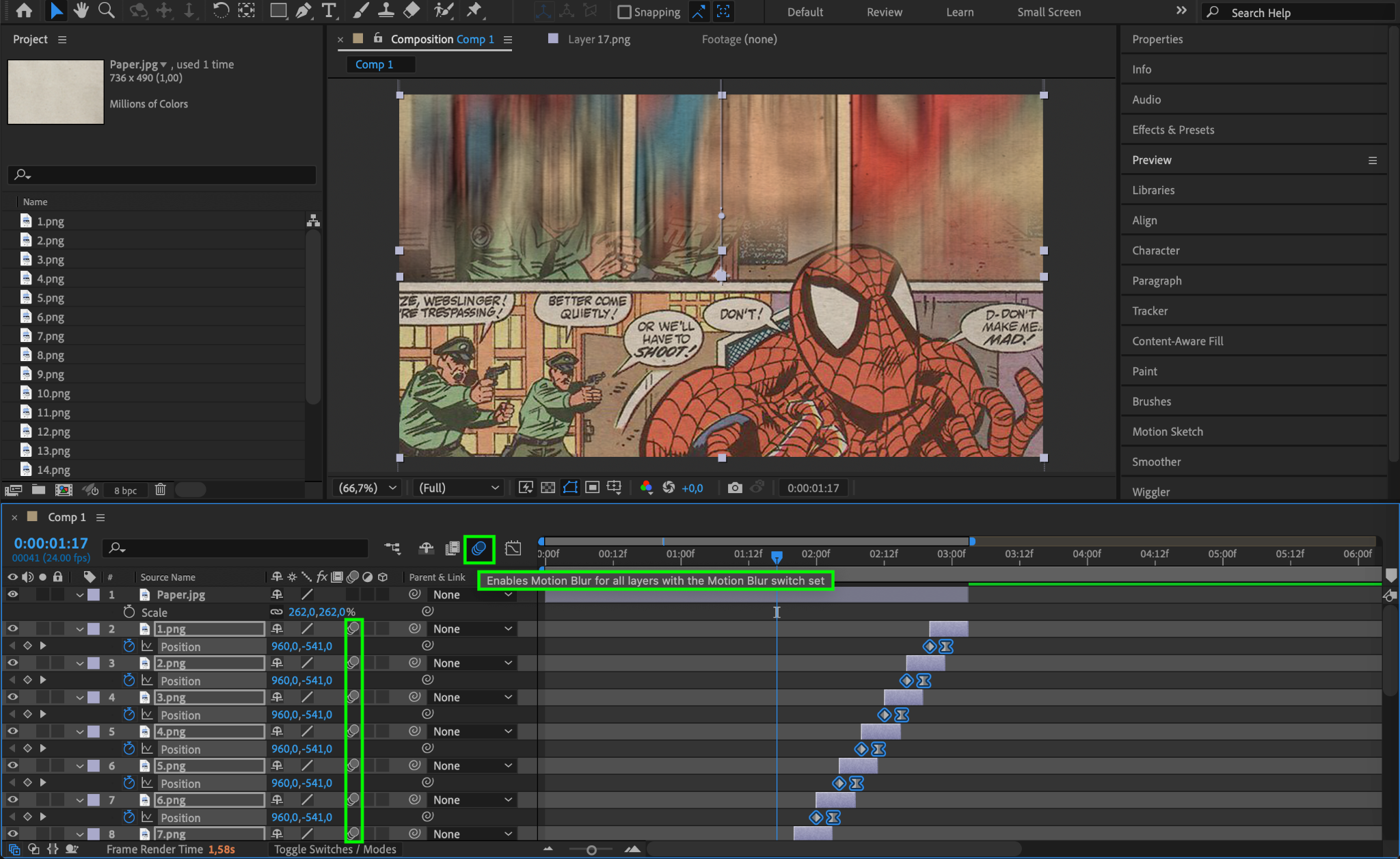
Task: Hide the Paper.jpg layer
Action: (12, 594)
